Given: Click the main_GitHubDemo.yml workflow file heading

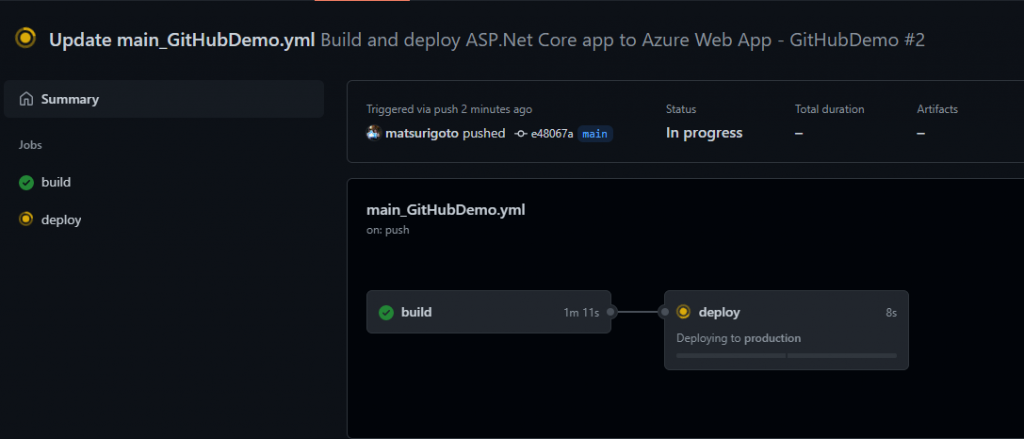Looking at the screenshot, I should pos(446,210).
